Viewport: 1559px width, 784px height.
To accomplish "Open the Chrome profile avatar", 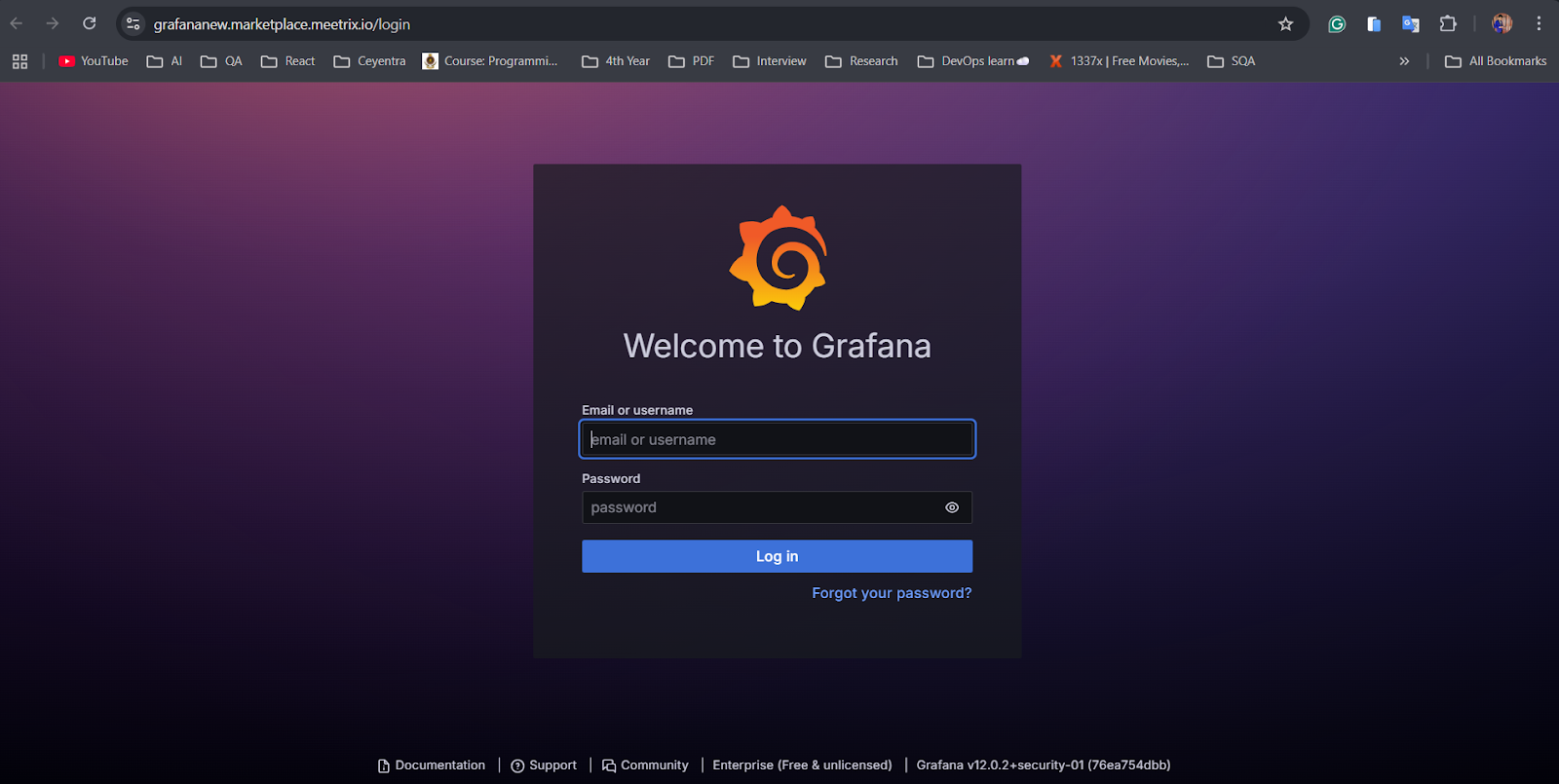I will 1502,23.
